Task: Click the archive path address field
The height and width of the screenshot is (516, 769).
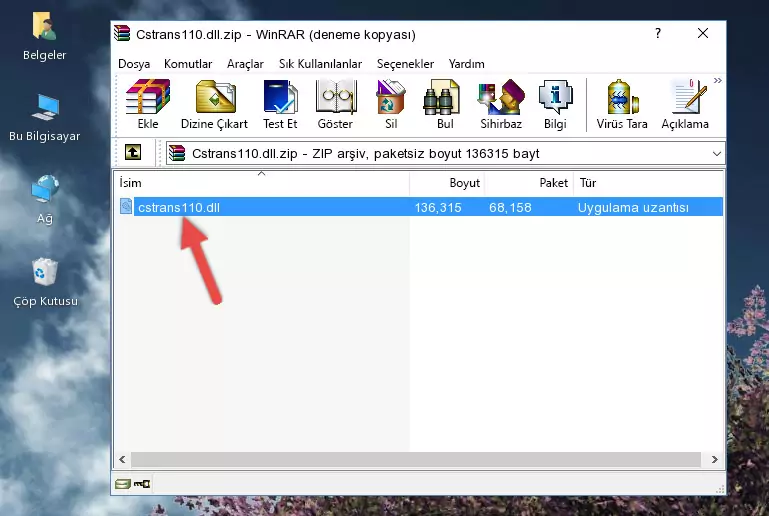Action: point(445,154)
